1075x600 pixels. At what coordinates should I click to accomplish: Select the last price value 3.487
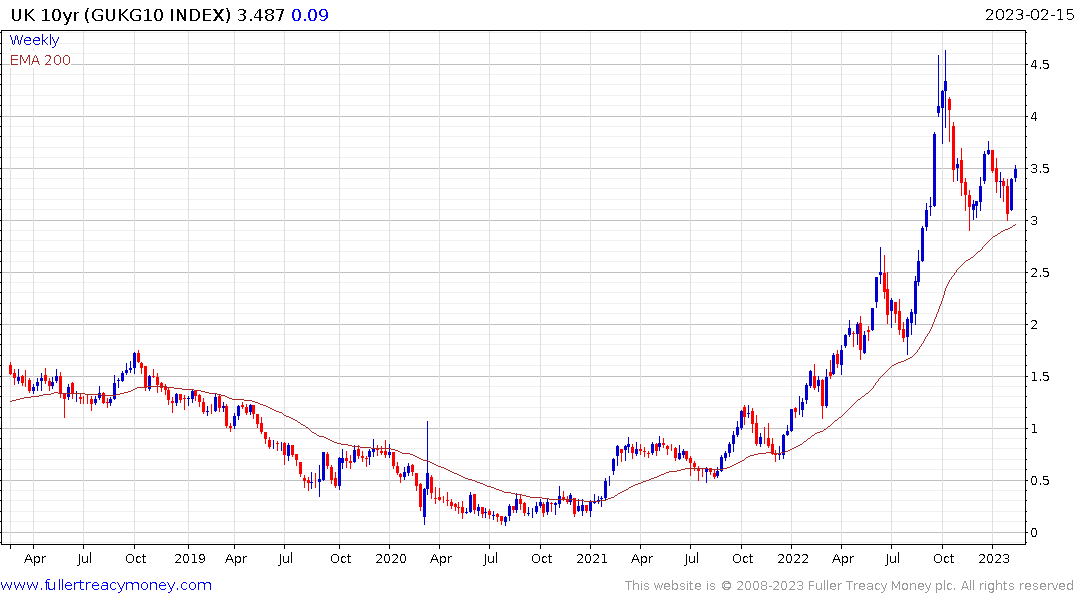261,15
